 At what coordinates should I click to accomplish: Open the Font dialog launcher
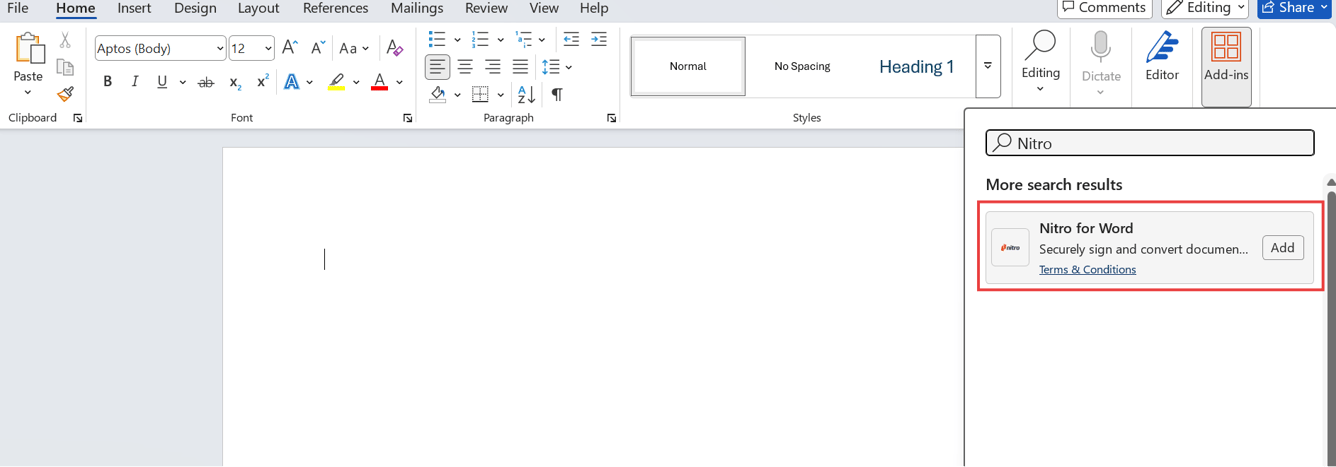[x=407, y=118]
